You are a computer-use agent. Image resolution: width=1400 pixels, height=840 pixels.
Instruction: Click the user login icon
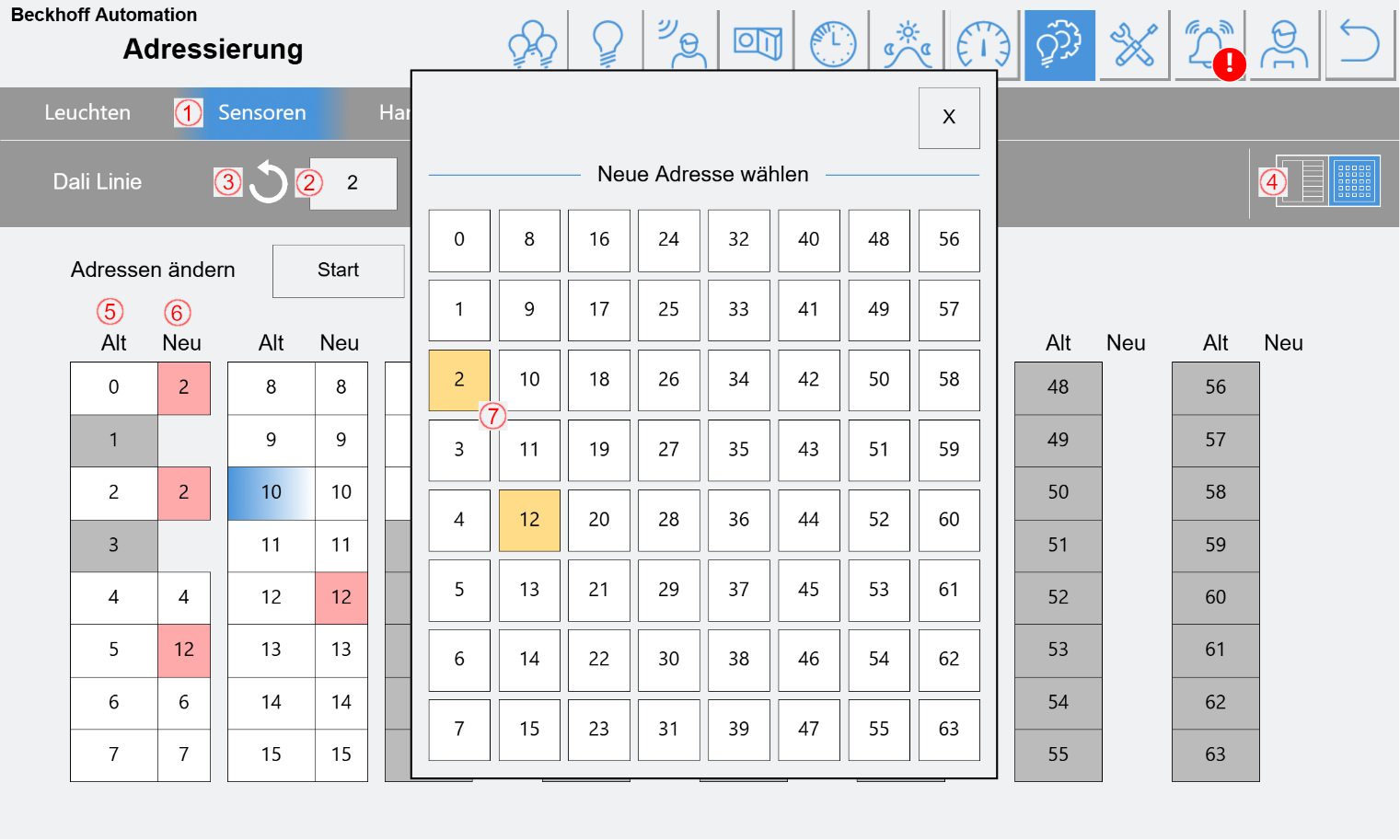pos(1284,44)
